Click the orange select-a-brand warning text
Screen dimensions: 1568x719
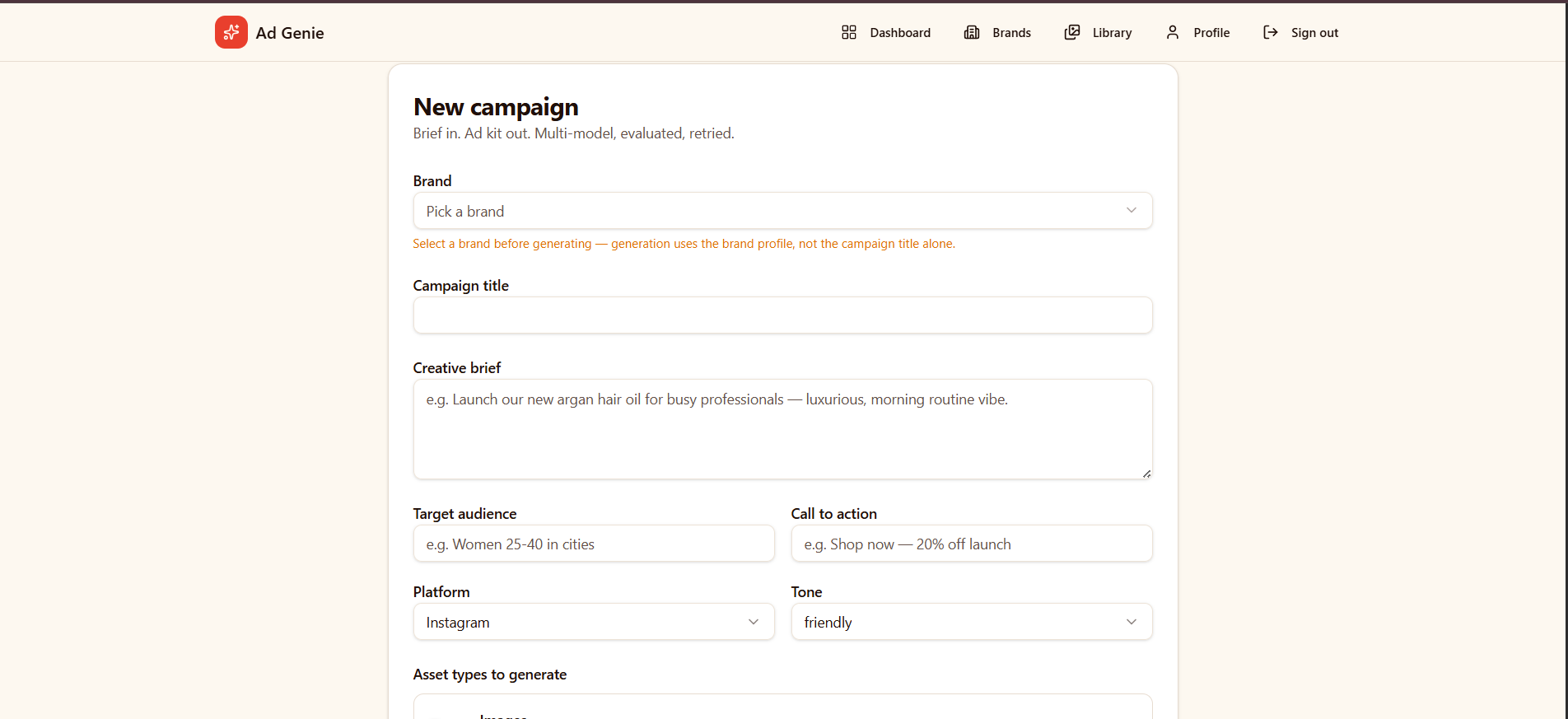click(684, 244)
